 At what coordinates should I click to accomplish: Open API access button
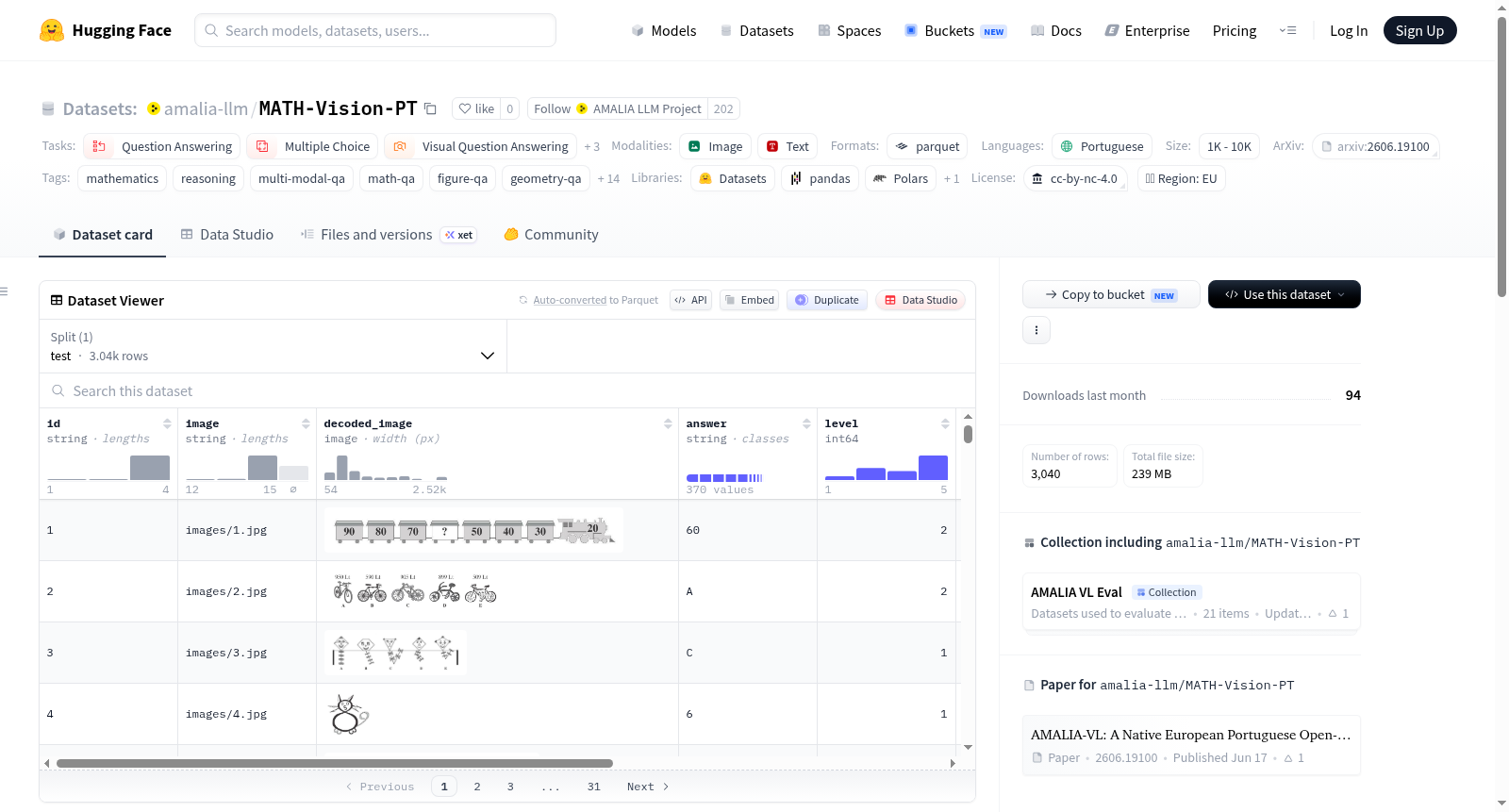coord(690,300)
